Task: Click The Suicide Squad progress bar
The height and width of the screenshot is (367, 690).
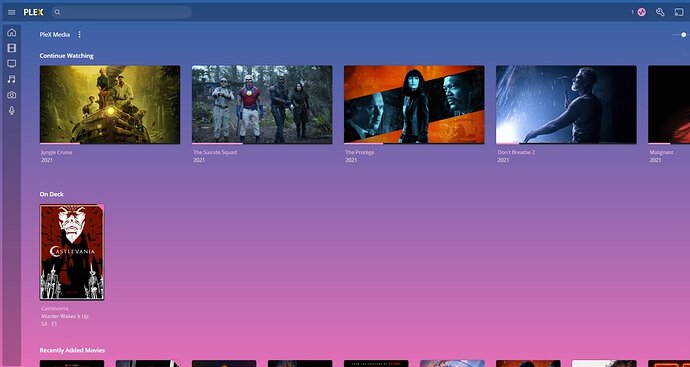Action: pos(262,143)
